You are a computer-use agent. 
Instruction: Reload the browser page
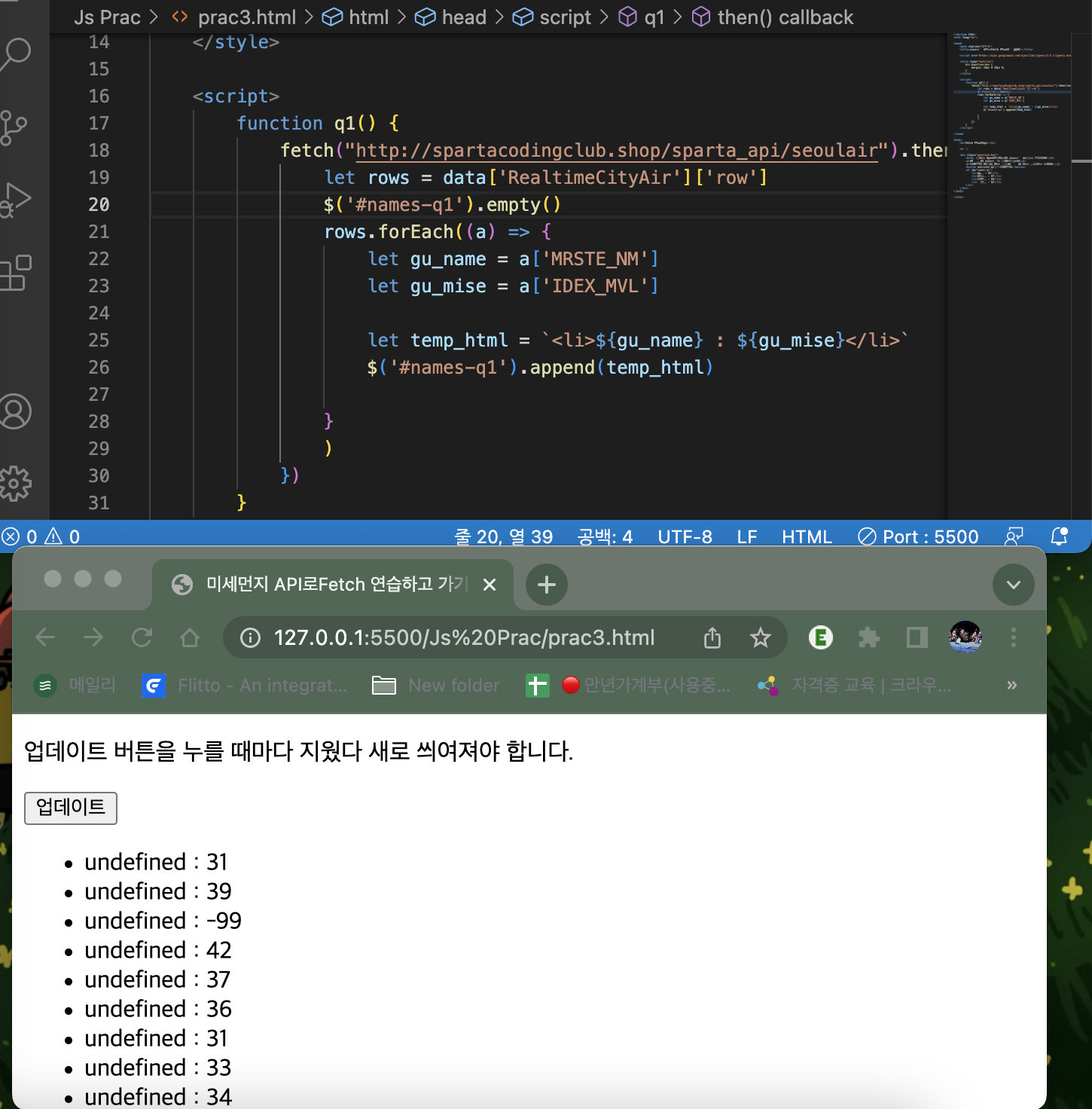[142, 638]
